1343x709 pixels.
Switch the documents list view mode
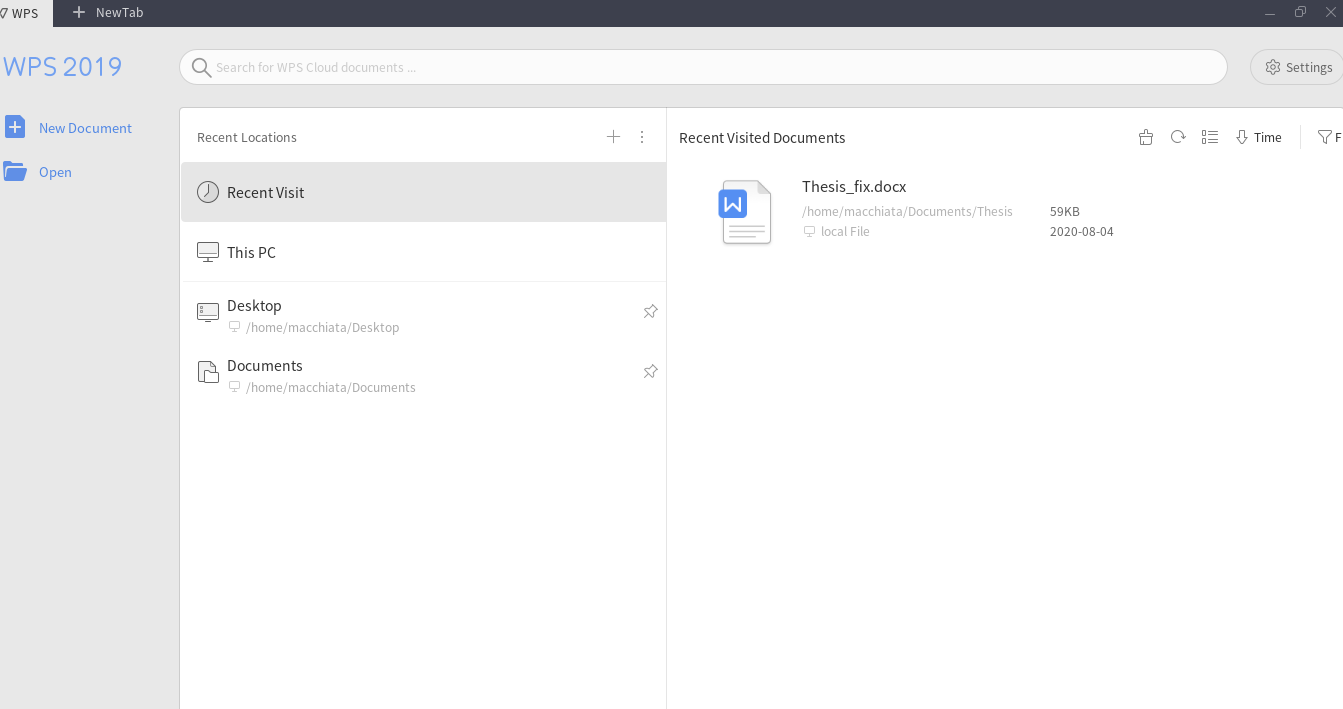(x=1210, y=137)
